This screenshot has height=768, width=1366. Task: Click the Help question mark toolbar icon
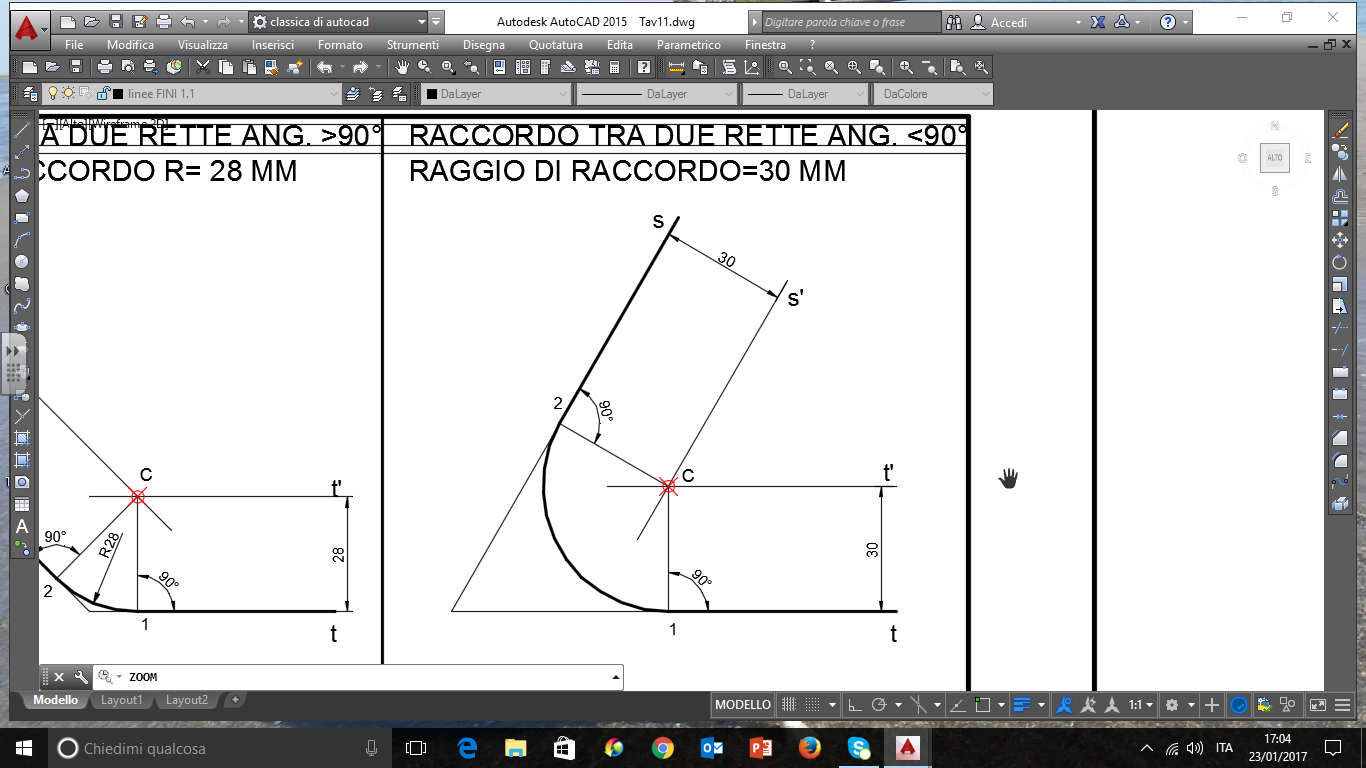point(644,67)
